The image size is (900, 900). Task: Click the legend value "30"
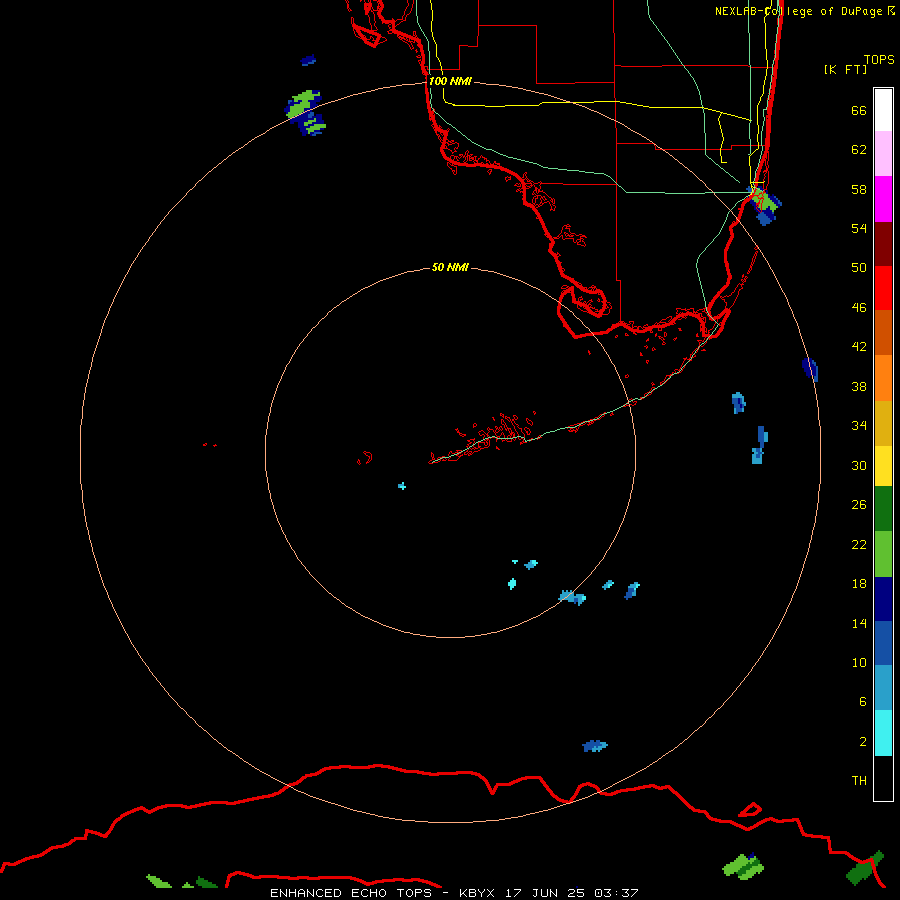[x=859, y=465]
